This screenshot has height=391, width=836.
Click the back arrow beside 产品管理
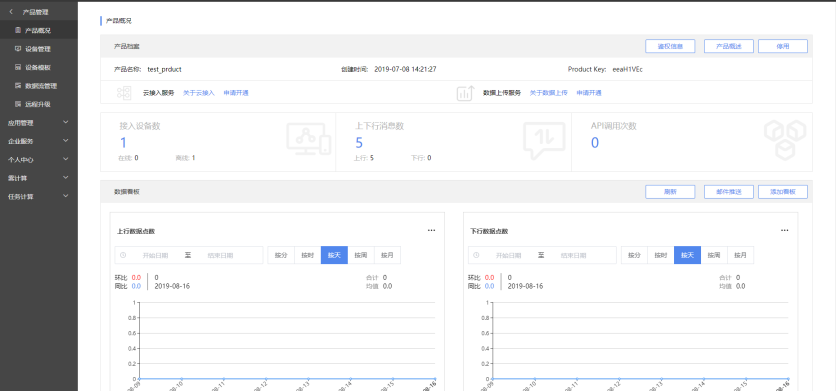point(11,12)
